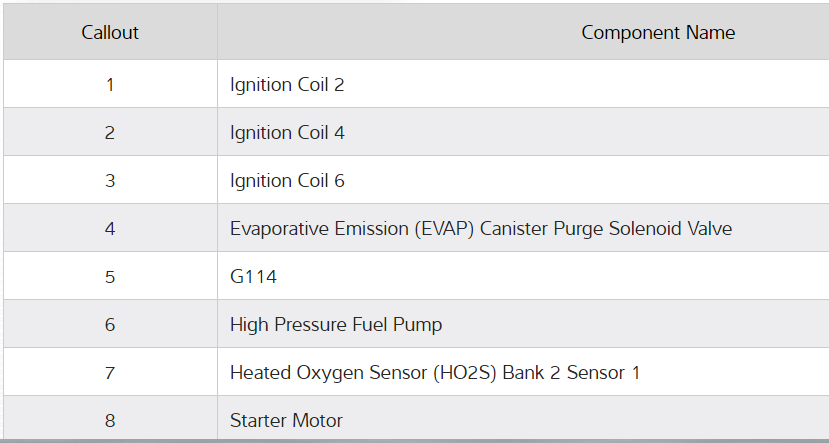
Task: Click the Callout column header
Action: click(110, 33)
